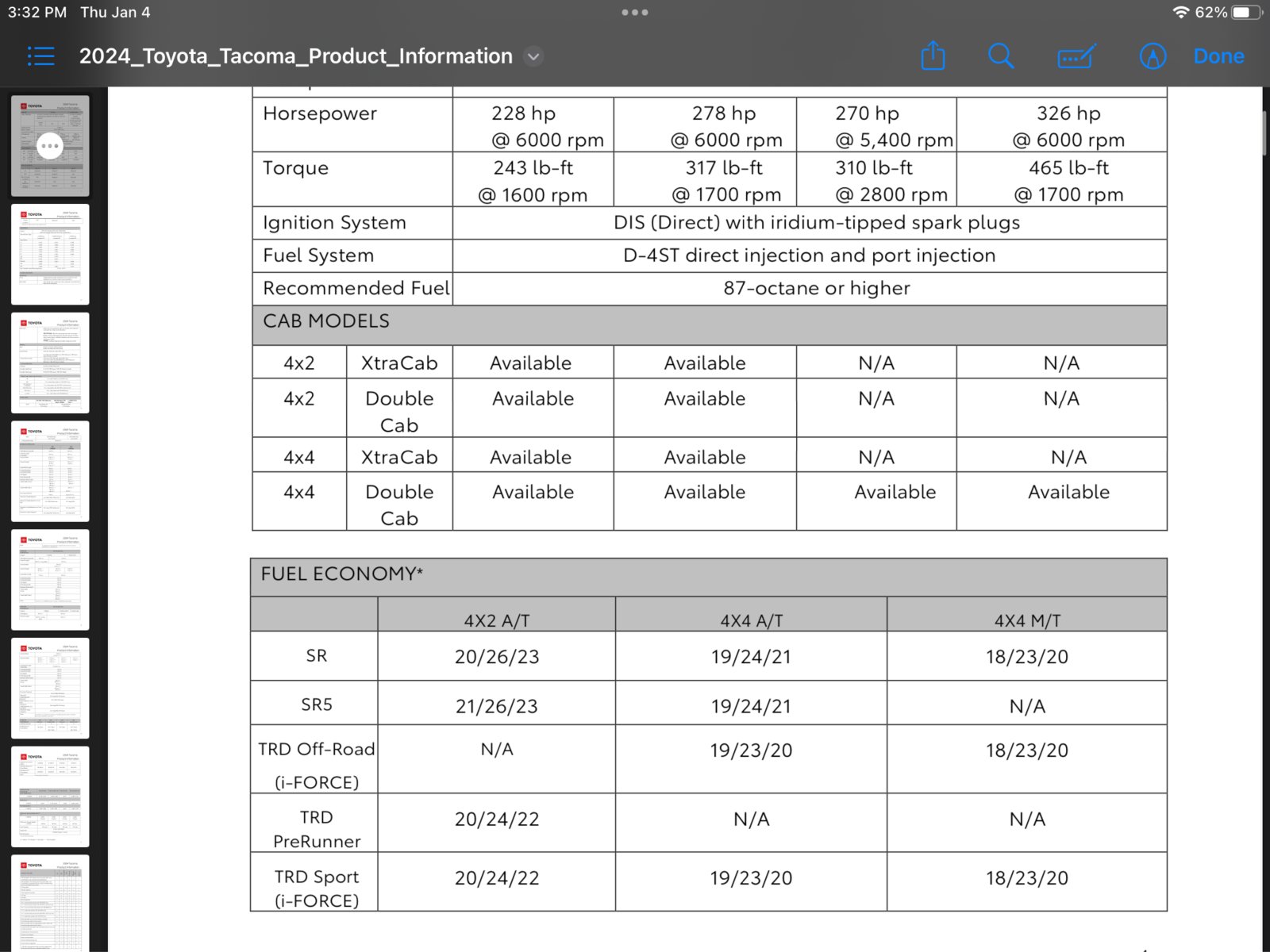Open the form-fill markup keyboard icon

[1077, 56]
